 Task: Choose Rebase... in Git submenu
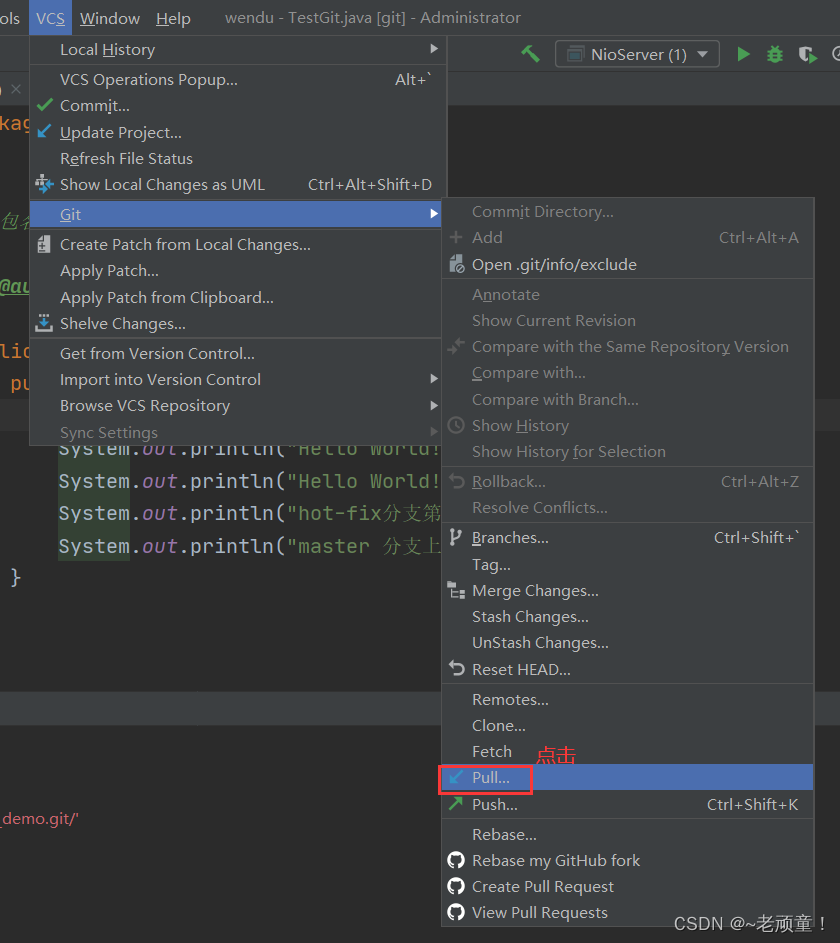pyautogui.click(x=628, y=834)
